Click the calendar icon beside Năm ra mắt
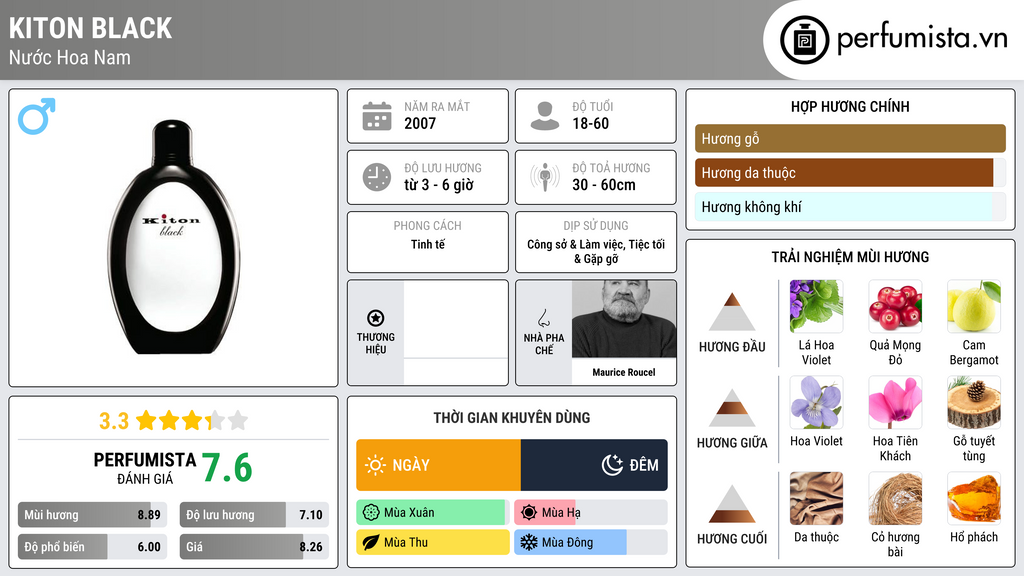This screenshot has height=576, width=1024. [x=377, y=116]
